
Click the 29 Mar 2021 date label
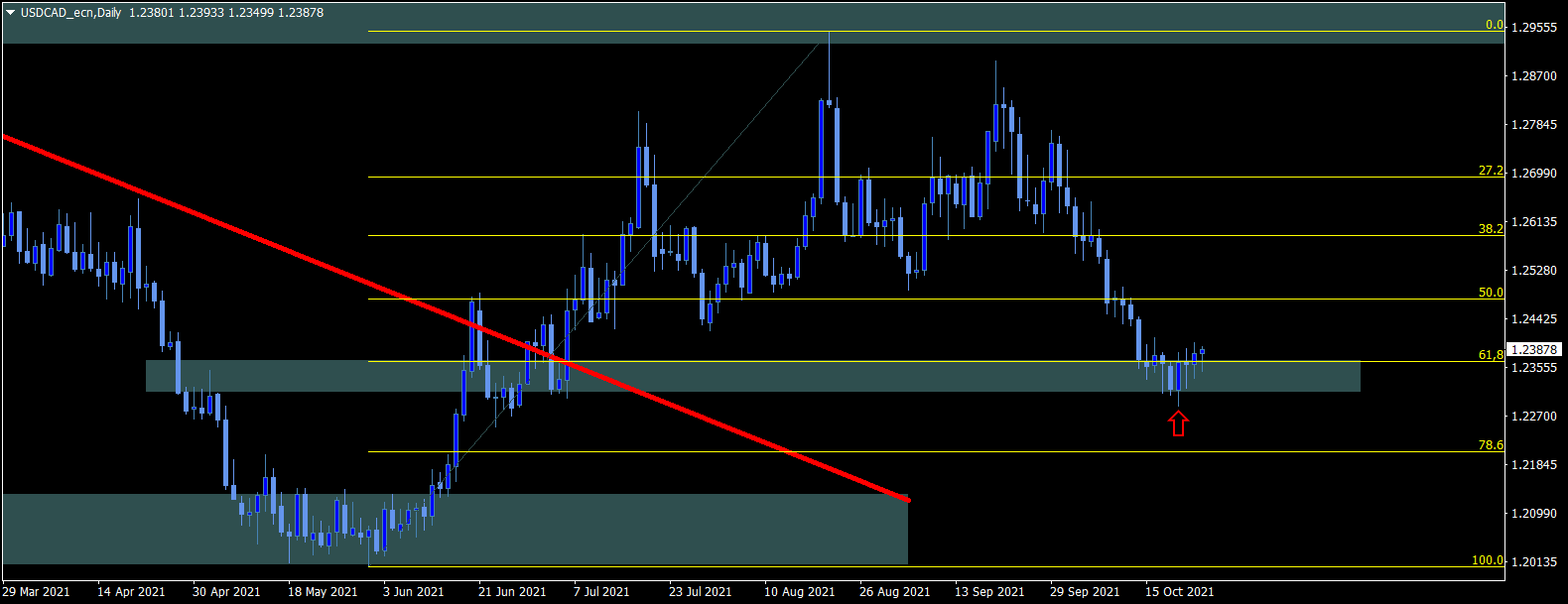(37, 592)
